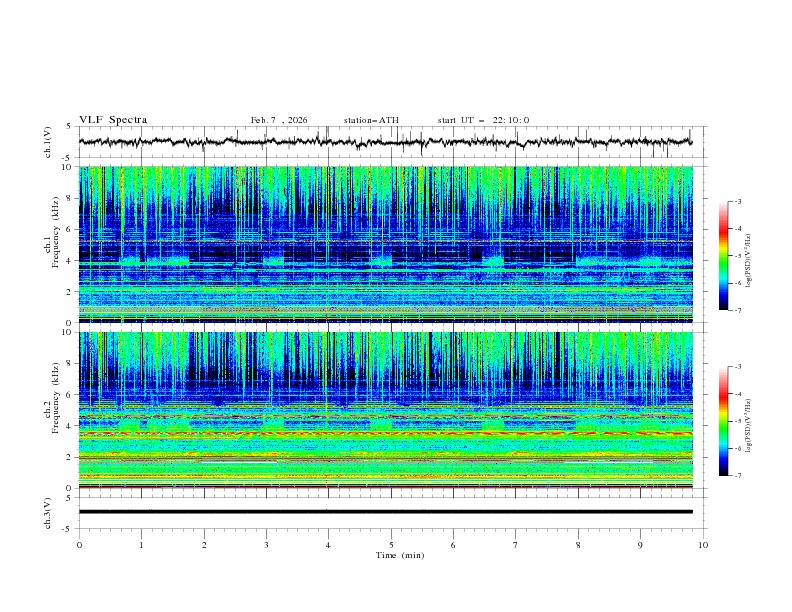The width and height of the screenshot is (792, 612).
Task: Click the '-3' value on the upper colorbar
Action: (x=737, y=201)
